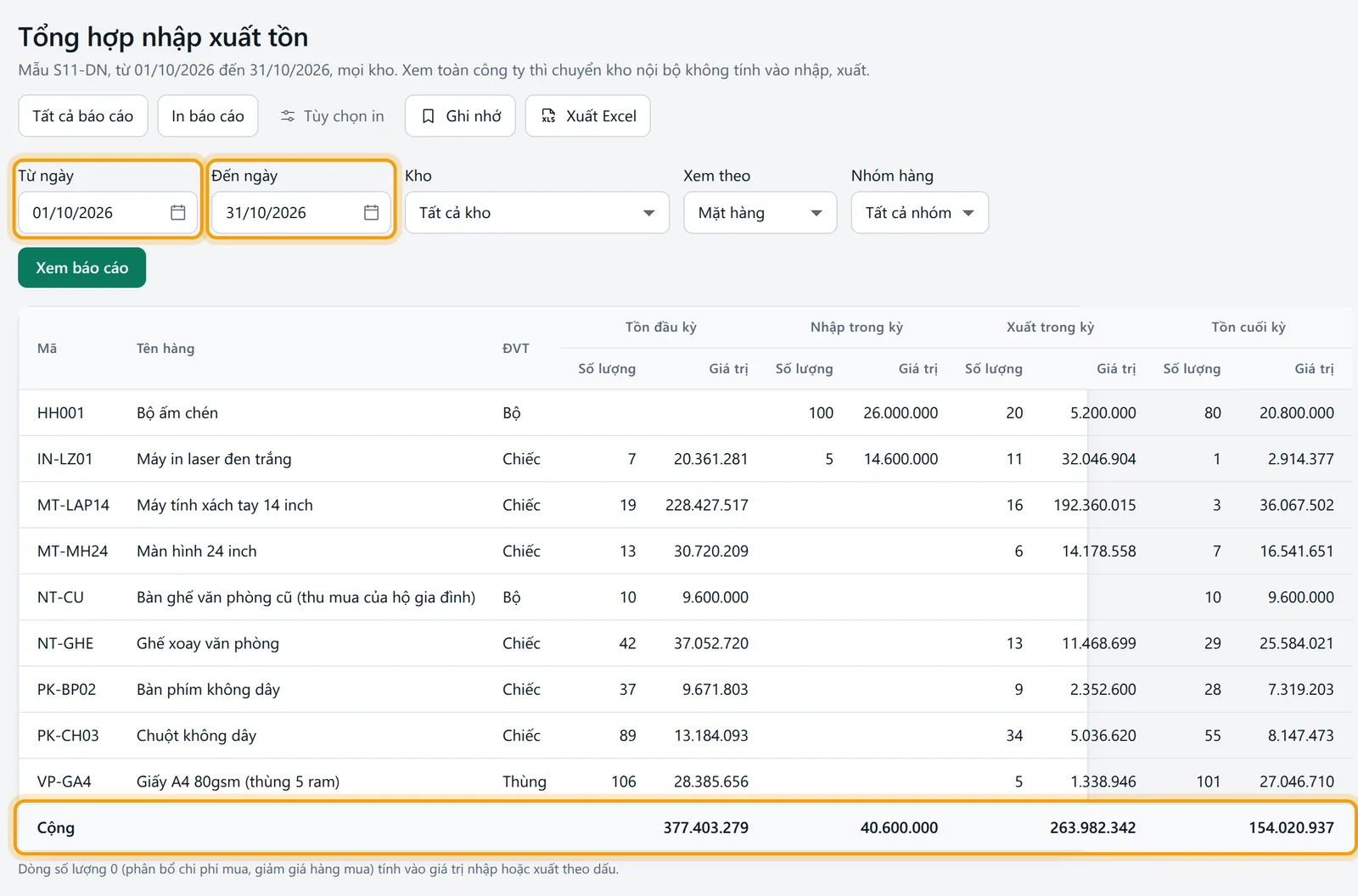Image resolution: width=1358 pixels, height=896 pixels.
Task: Print with the In báo cáo button
Action: point(208,116)
